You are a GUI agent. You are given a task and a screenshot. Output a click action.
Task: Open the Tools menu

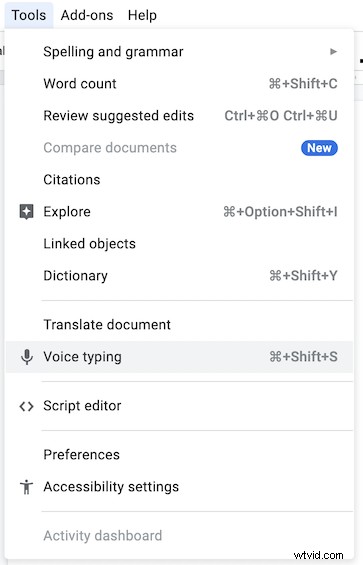(x=29, y=15)
